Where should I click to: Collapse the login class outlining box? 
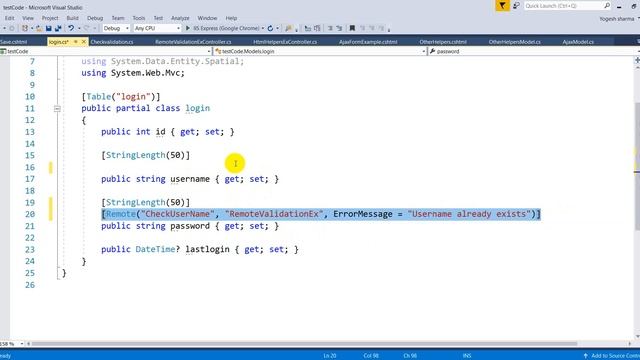click(57, 109)
